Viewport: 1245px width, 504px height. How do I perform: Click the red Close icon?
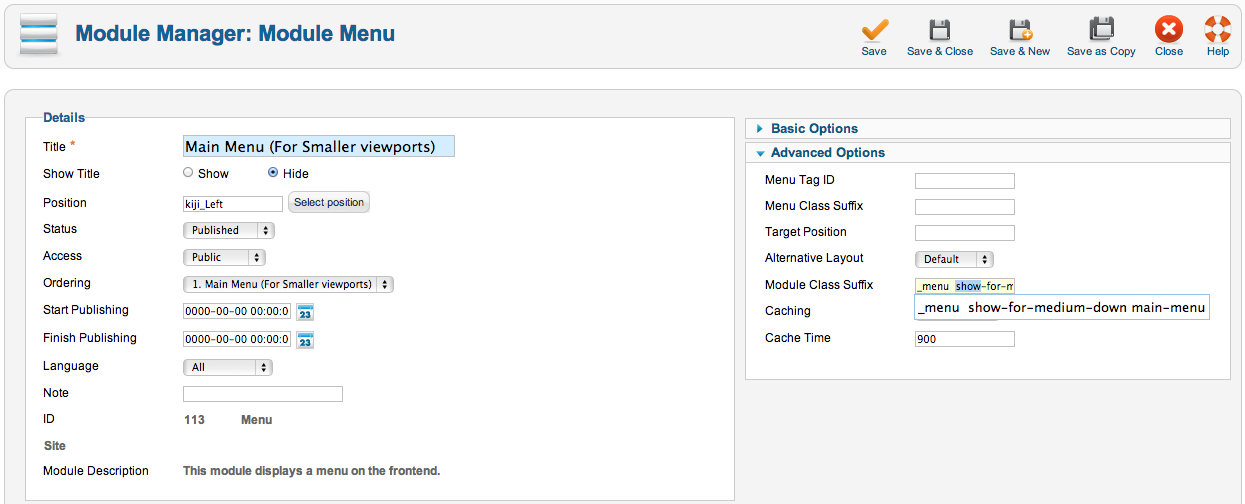1168,29
